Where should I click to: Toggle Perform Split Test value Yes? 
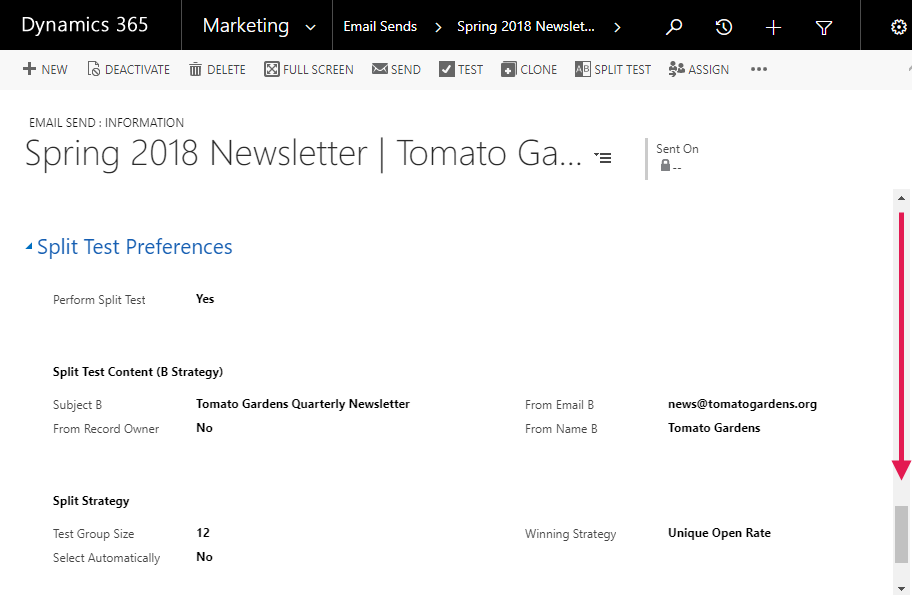click(205, 299)
